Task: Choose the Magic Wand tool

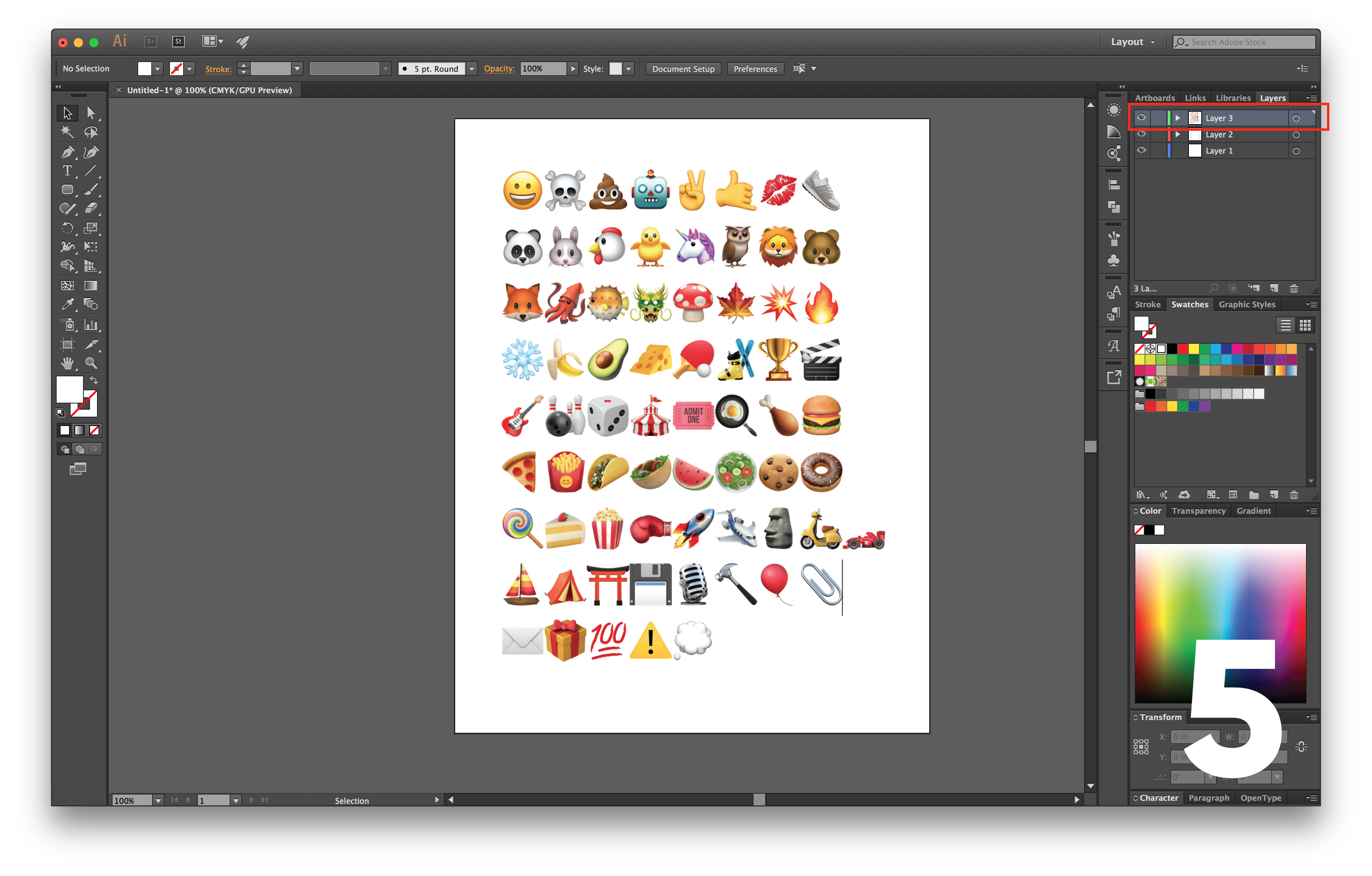Action: coord(67,132)
